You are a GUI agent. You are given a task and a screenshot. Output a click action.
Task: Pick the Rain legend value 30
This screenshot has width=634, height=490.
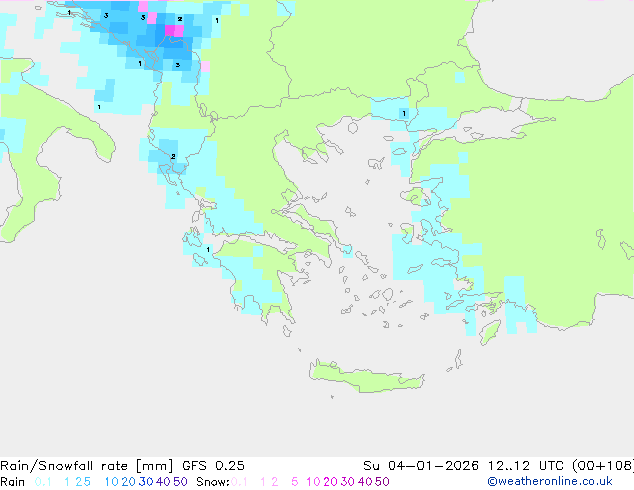(x=146, y=482)
